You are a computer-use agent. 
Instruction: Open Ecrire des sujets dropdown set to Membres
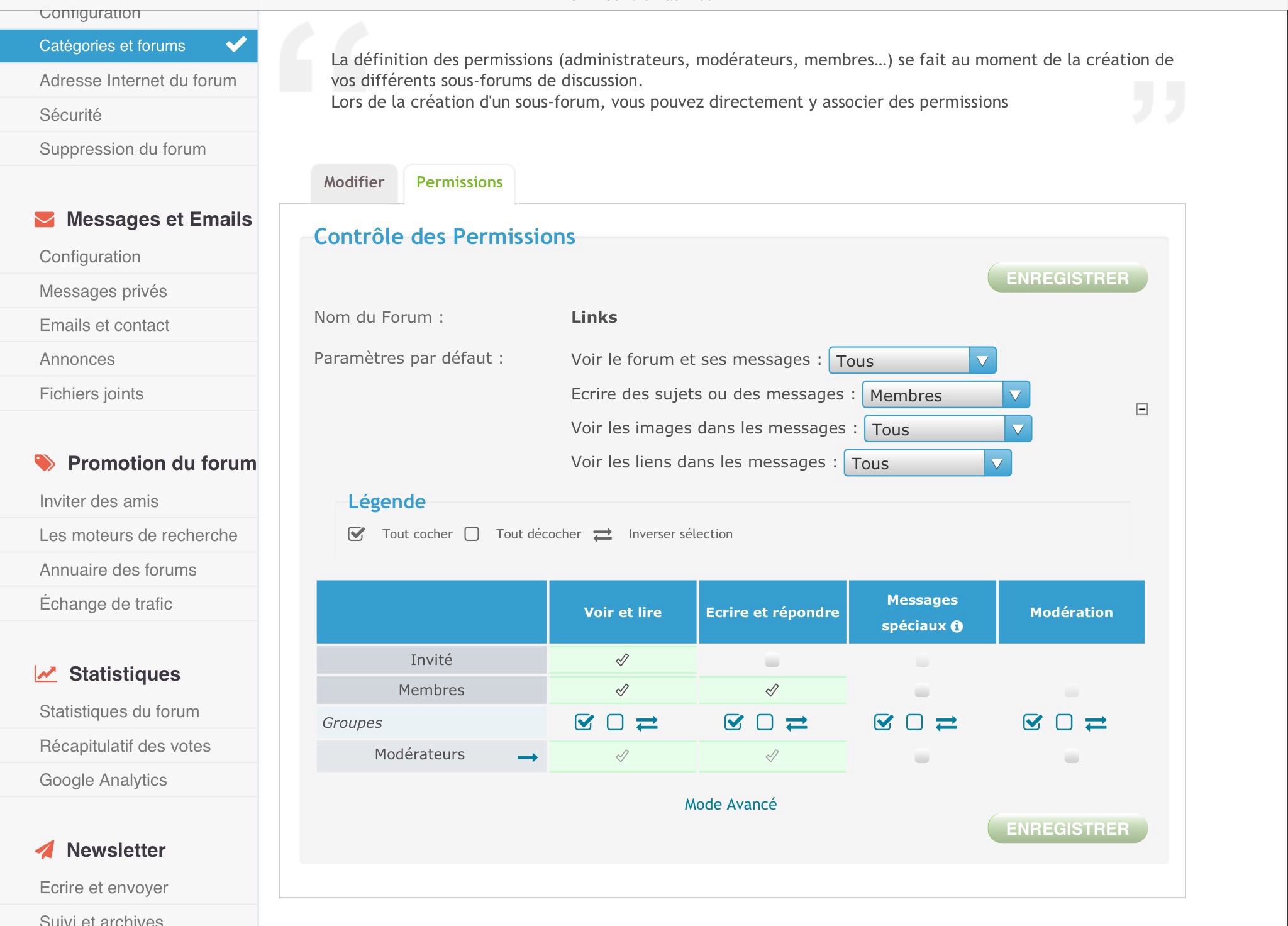click(x=945, y=395)
